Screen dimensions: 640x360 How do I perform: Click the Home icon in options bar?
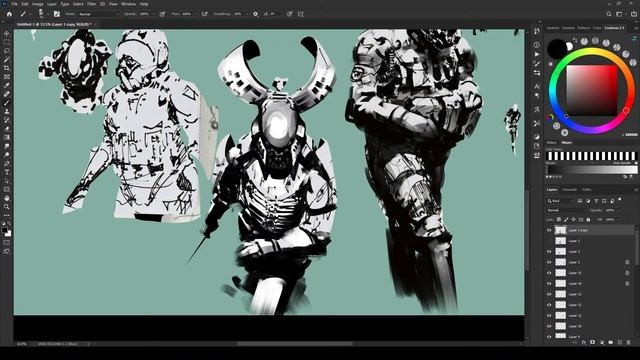(x=9, y=14)
